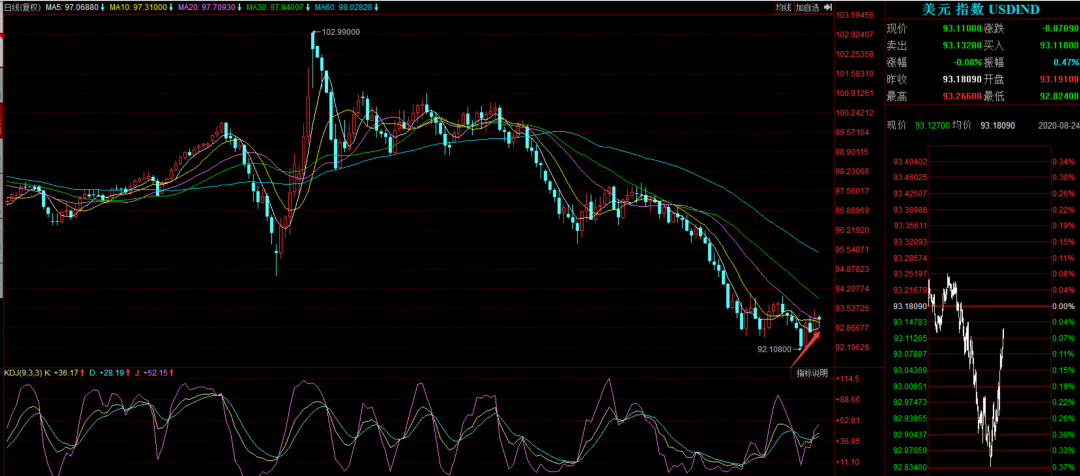Image resolution: width=1080 pixels, height=476 pixels.
Task: Click the 加自选 add-to-watchlist button
Action: coord(807,7)
